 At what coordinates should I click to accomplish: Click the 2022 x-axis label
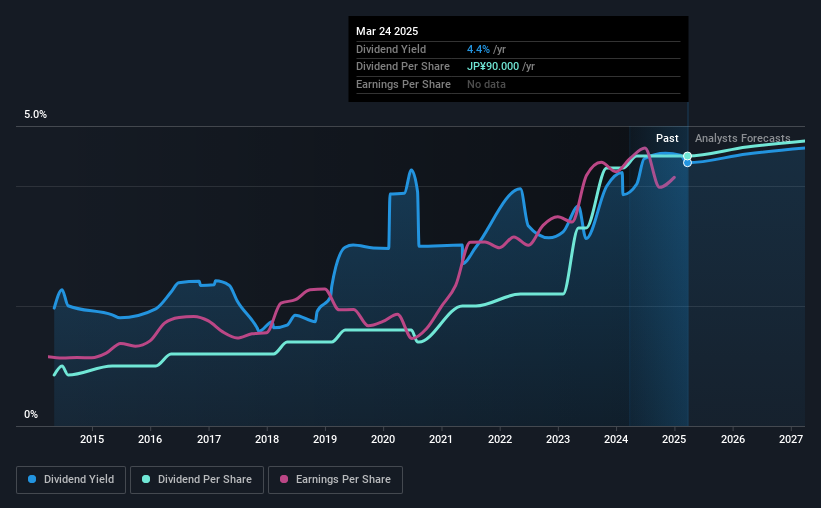tap(500, 439)
